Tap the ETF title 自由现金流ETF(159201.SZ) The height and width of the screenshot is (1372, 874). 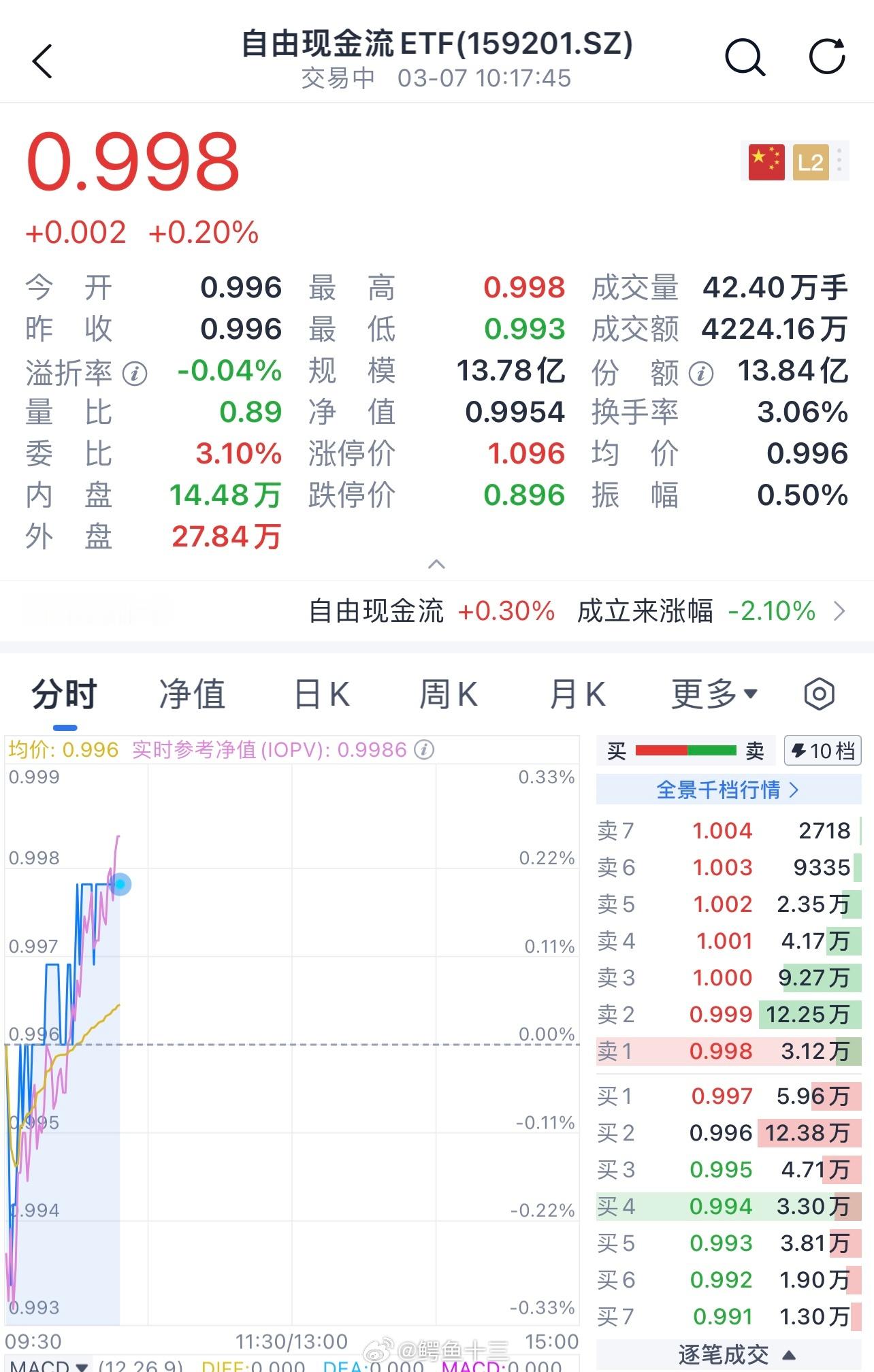pyautogui.click(x=437, y=44)
